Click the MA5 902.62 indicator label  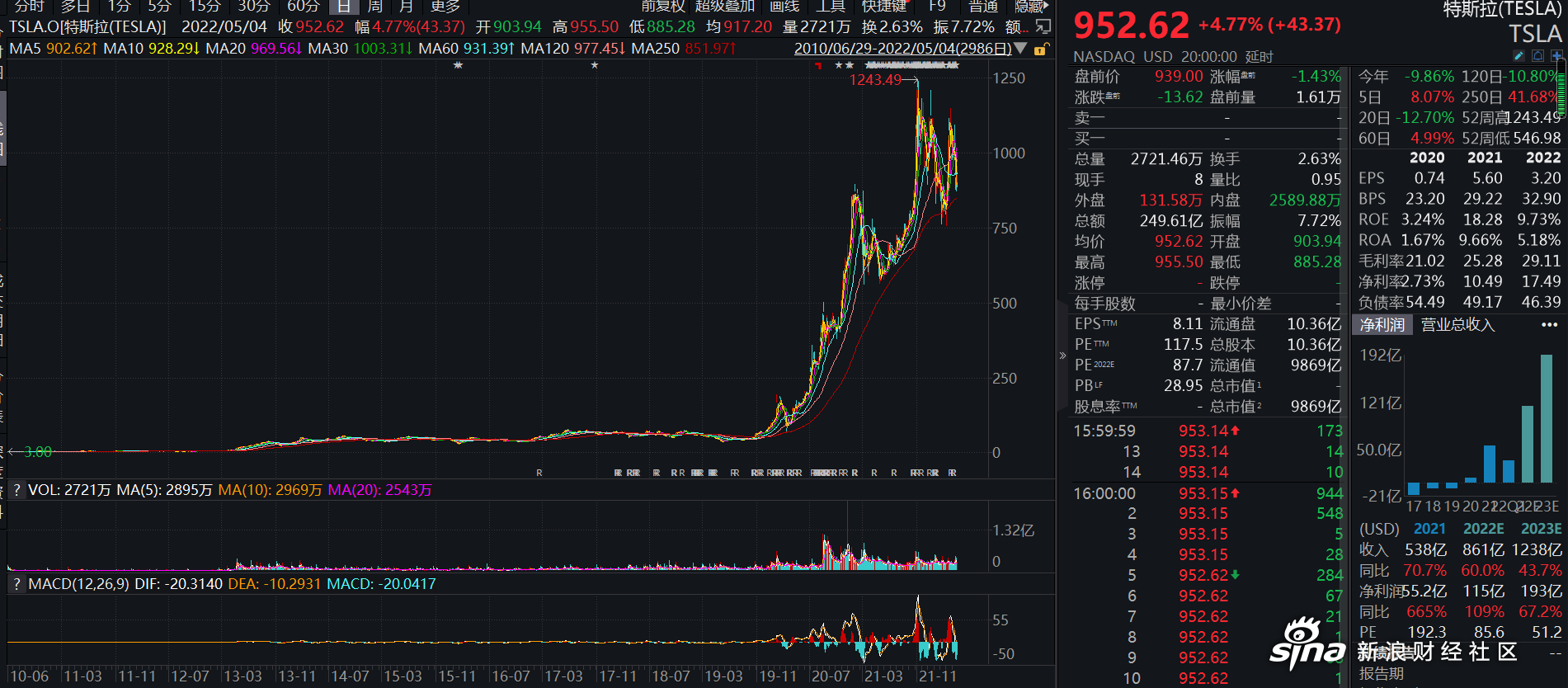click(x=54, y=49)
